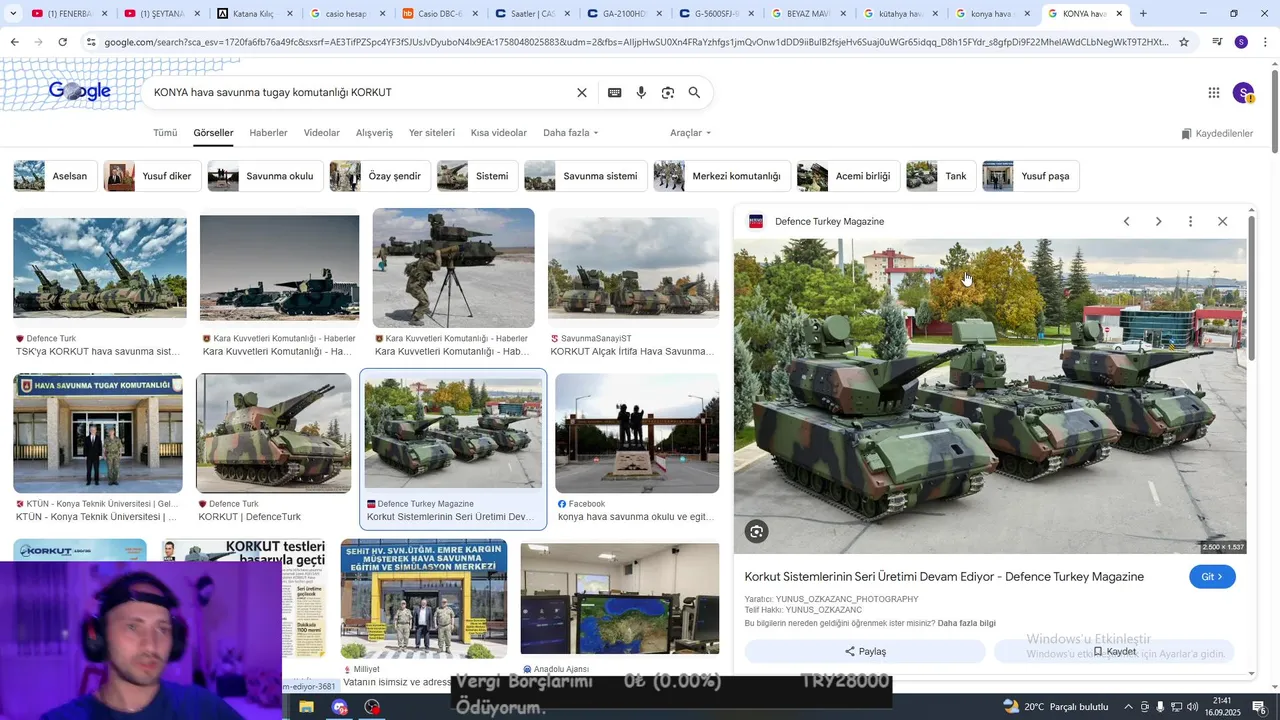Select the Acemi birliği filter chip

[x=848, y=176]
